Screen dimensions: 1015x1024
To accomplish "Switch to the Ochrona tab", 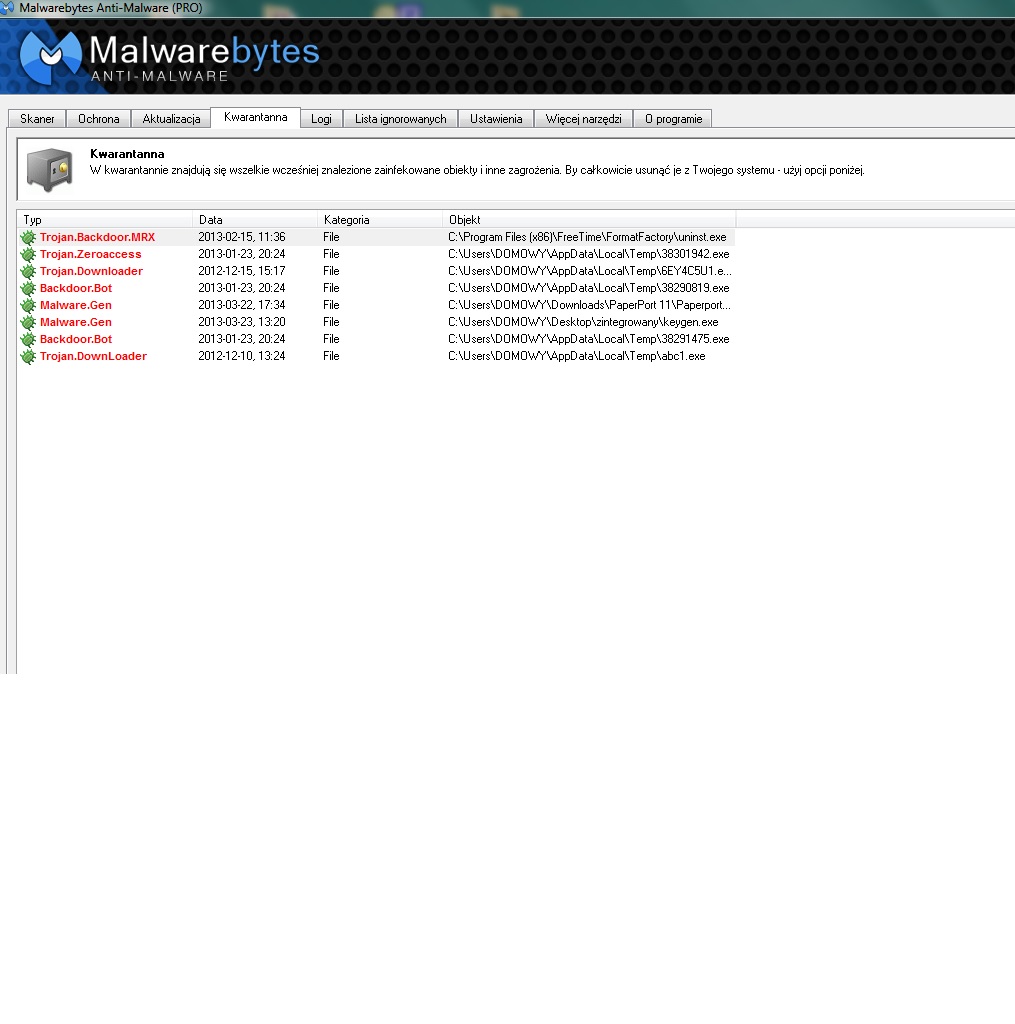I will [x=99, y=119].
